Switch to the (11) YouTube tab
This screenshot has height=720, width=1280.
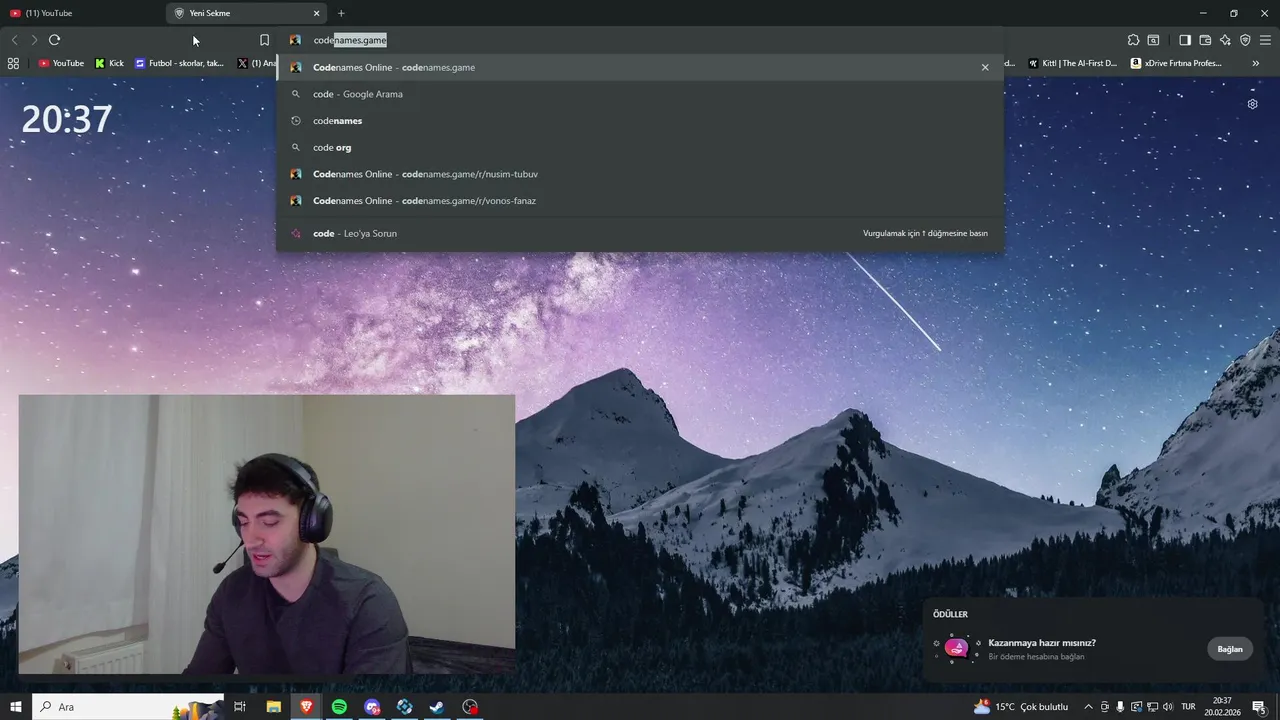[82, 13]
